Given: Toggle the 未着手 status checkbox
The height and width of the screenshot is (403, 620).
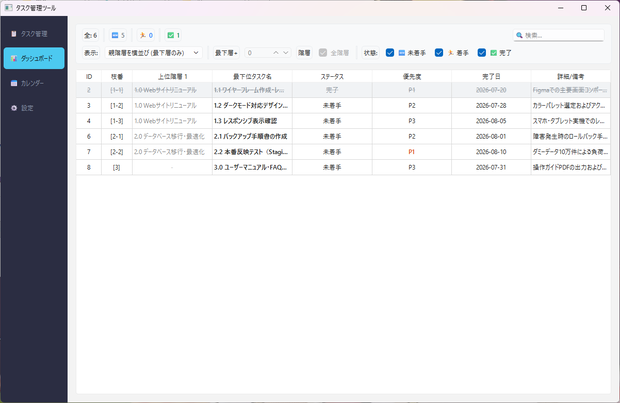Looking at the screenshot, I should coord(390,53).
